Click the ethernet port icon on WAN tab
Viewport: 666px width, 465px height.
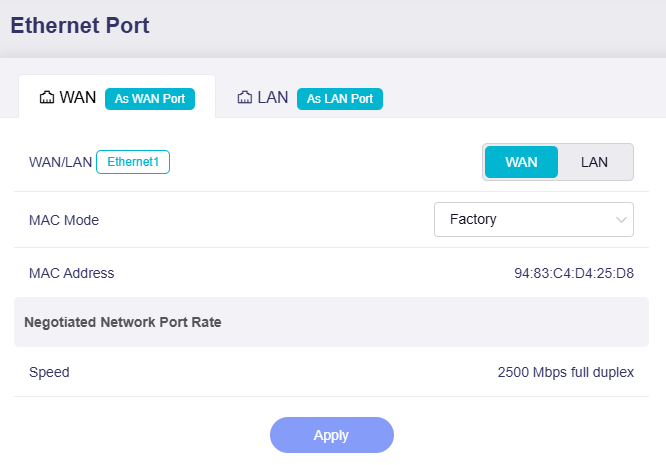(46, 98)
